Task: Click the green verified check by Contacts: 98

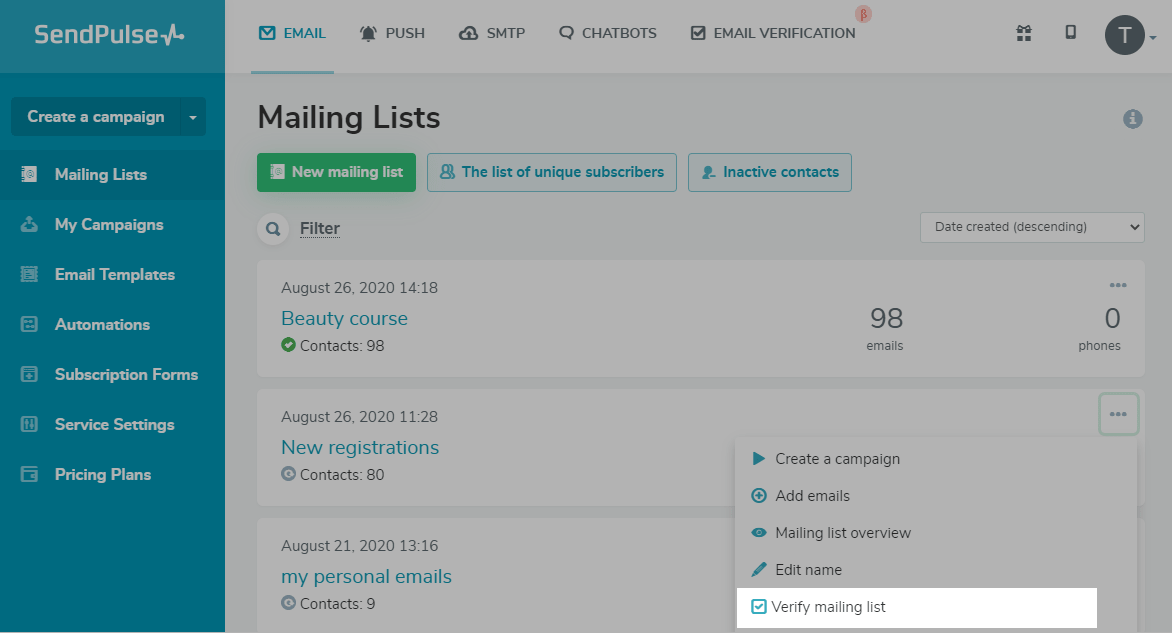Action: coord(289,345)
